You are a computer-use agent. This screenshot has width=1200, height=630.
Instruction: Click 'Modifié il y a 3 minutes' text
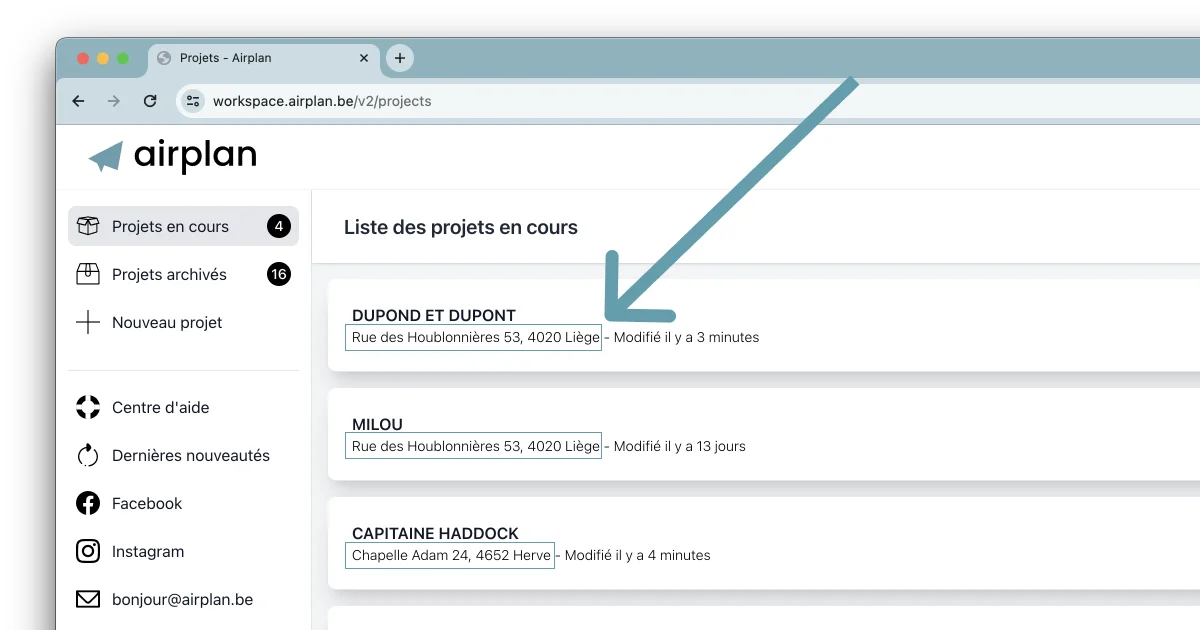(686, 337)
